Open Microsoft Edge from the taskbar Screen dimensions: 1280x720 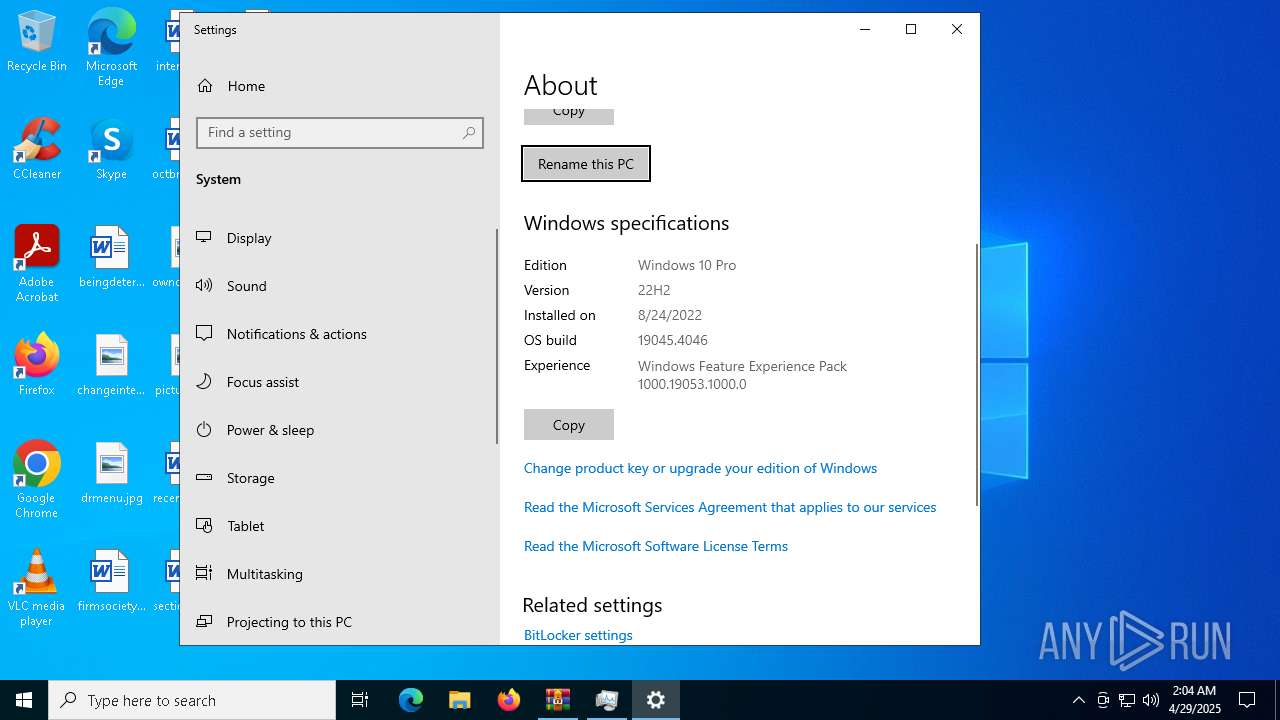click(x=411, y=700)
